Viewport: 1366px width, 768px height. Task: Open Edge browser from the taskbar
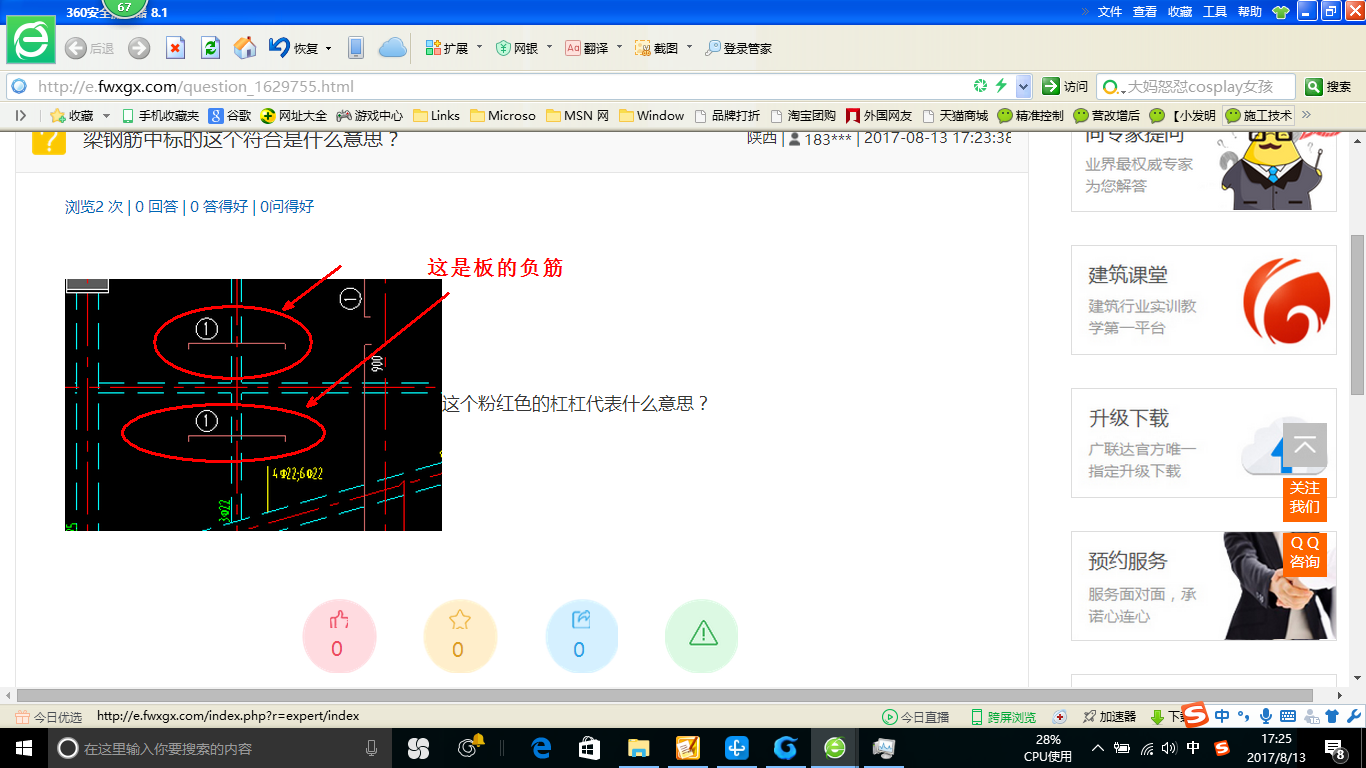[542, 748]
